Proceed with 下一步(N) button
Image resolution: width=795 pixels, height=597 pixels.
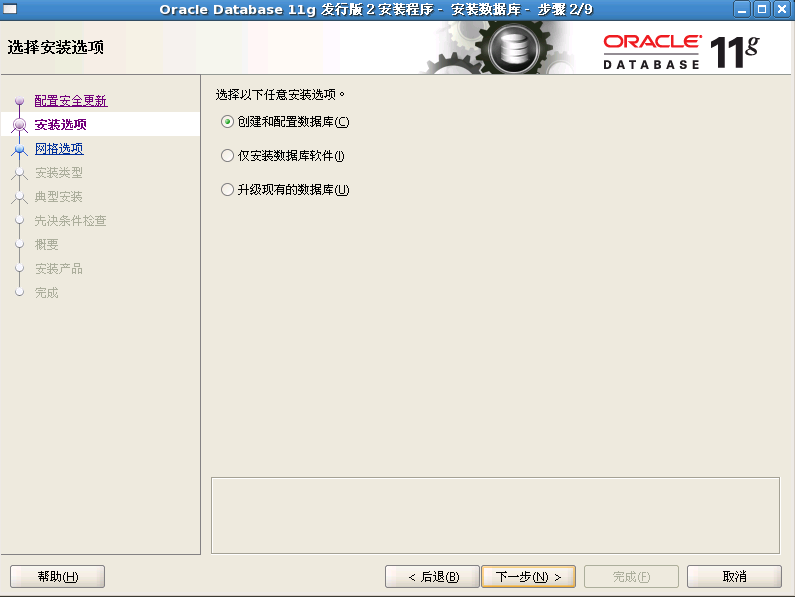[528, 577]
